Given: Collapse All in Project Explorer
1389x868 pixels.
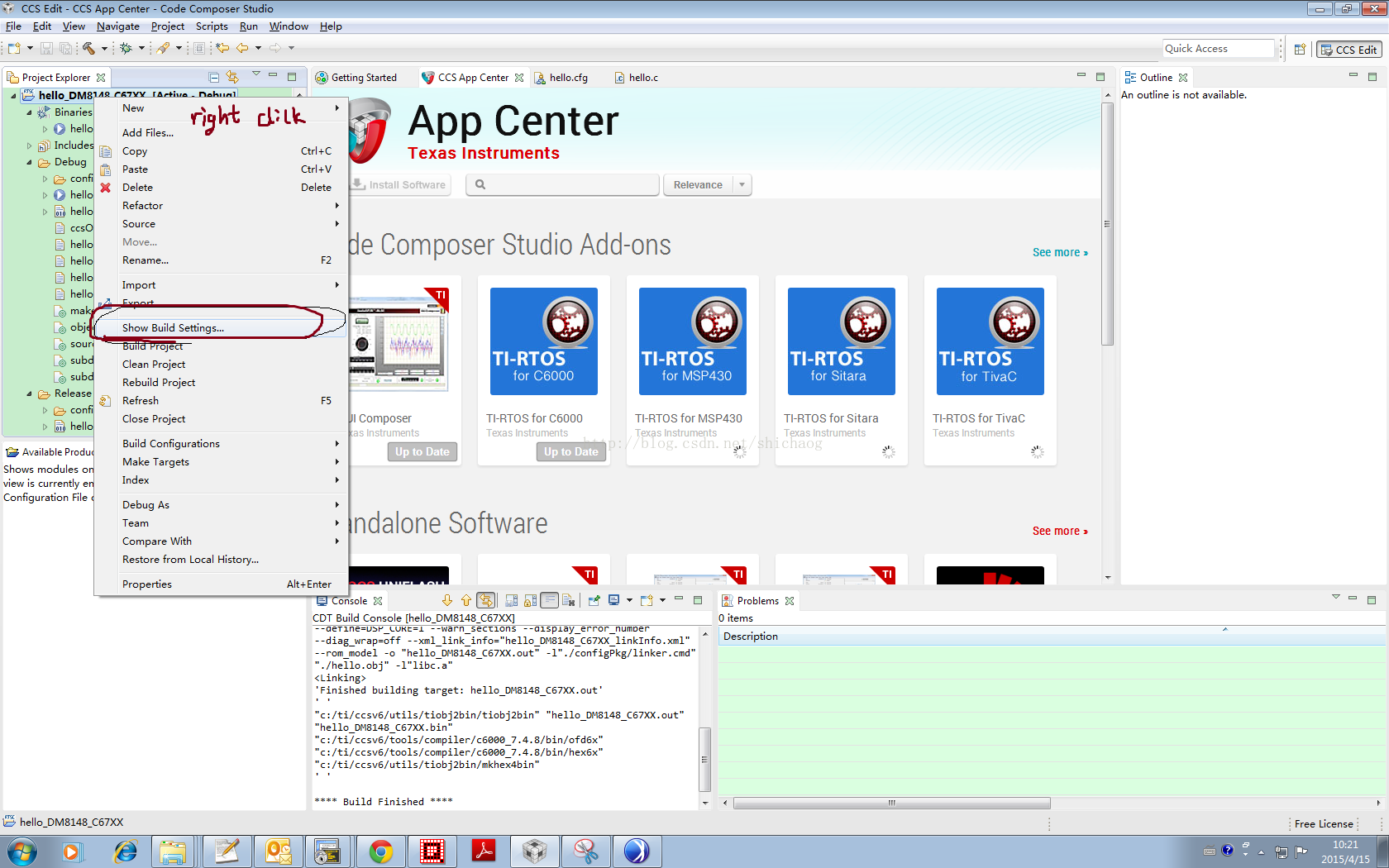Looking at the screenshot, I should click(214, 77).
